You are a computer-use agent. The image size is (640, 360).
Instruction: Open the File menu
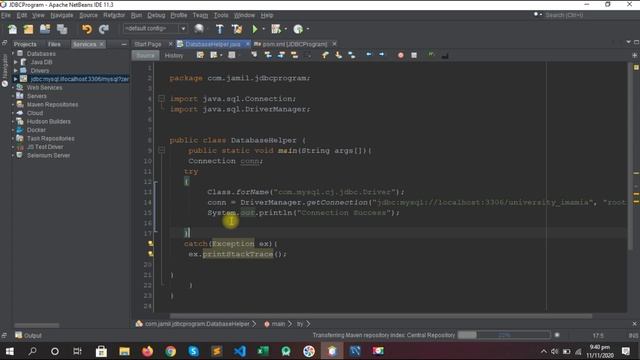[6, 15]
